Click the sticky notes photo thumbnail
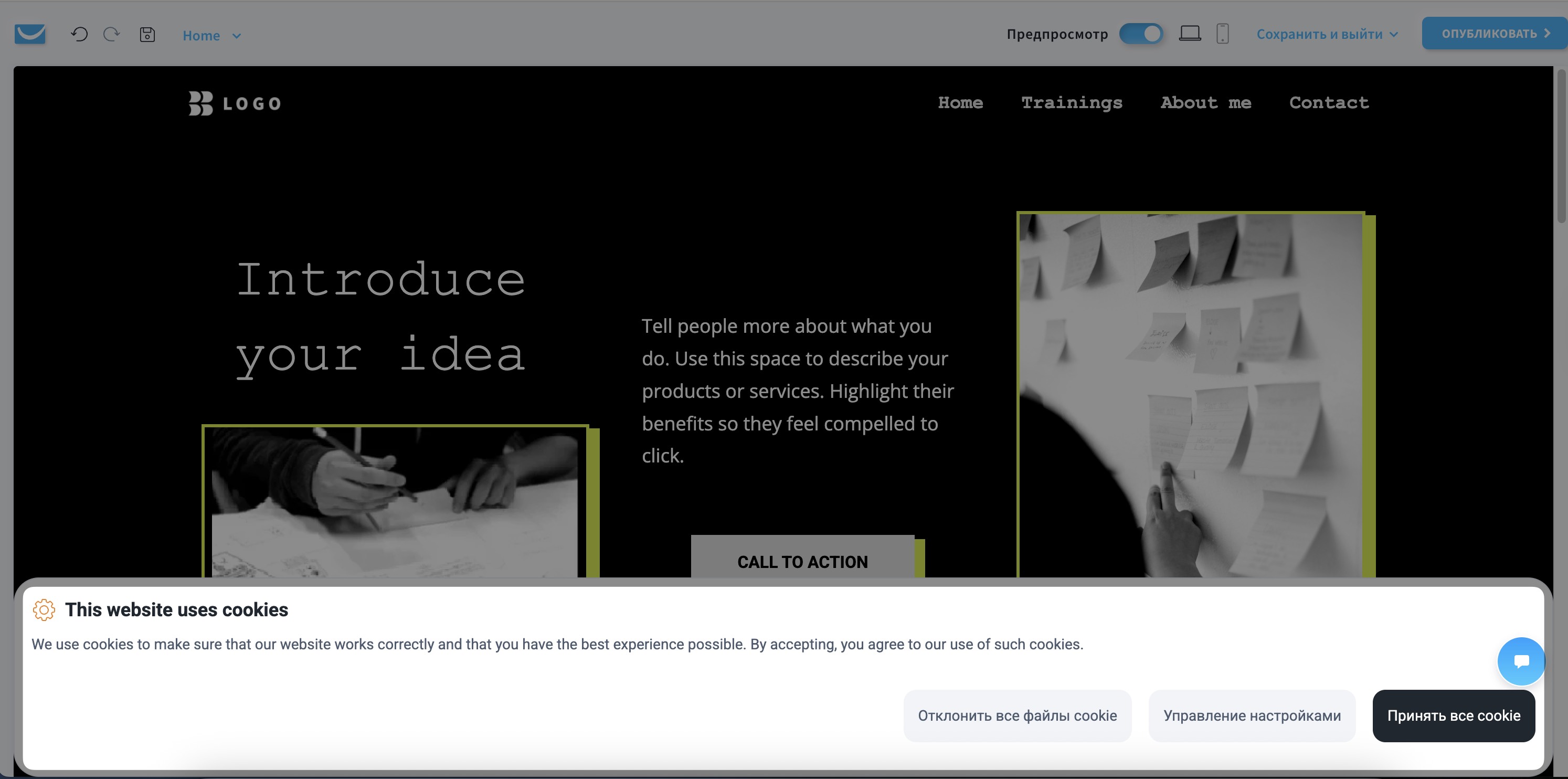This screenshot has height=779, width=1568. (1191, 395)
